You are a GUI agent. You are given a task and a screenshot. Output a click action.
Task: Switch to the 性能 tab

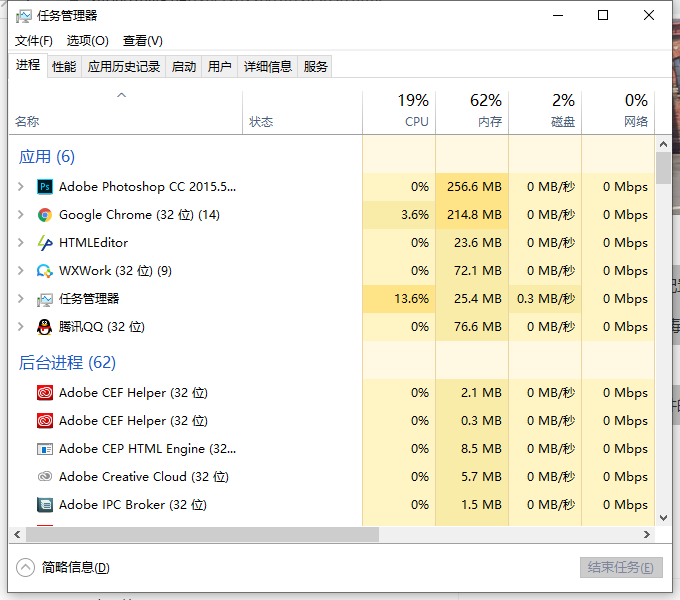click(x=64, y=67)
